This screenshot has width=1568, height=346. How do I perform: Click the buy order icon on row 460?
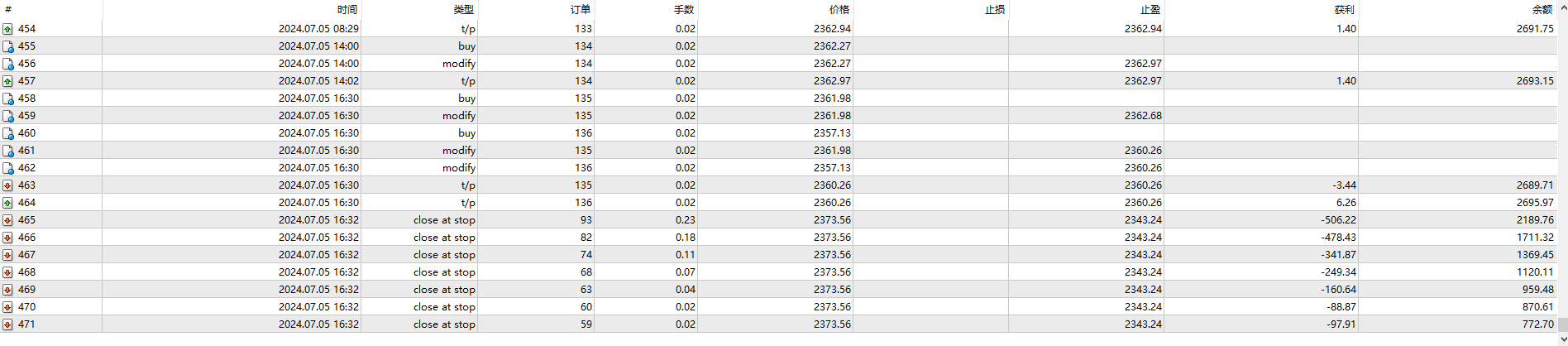pos(7,133)
